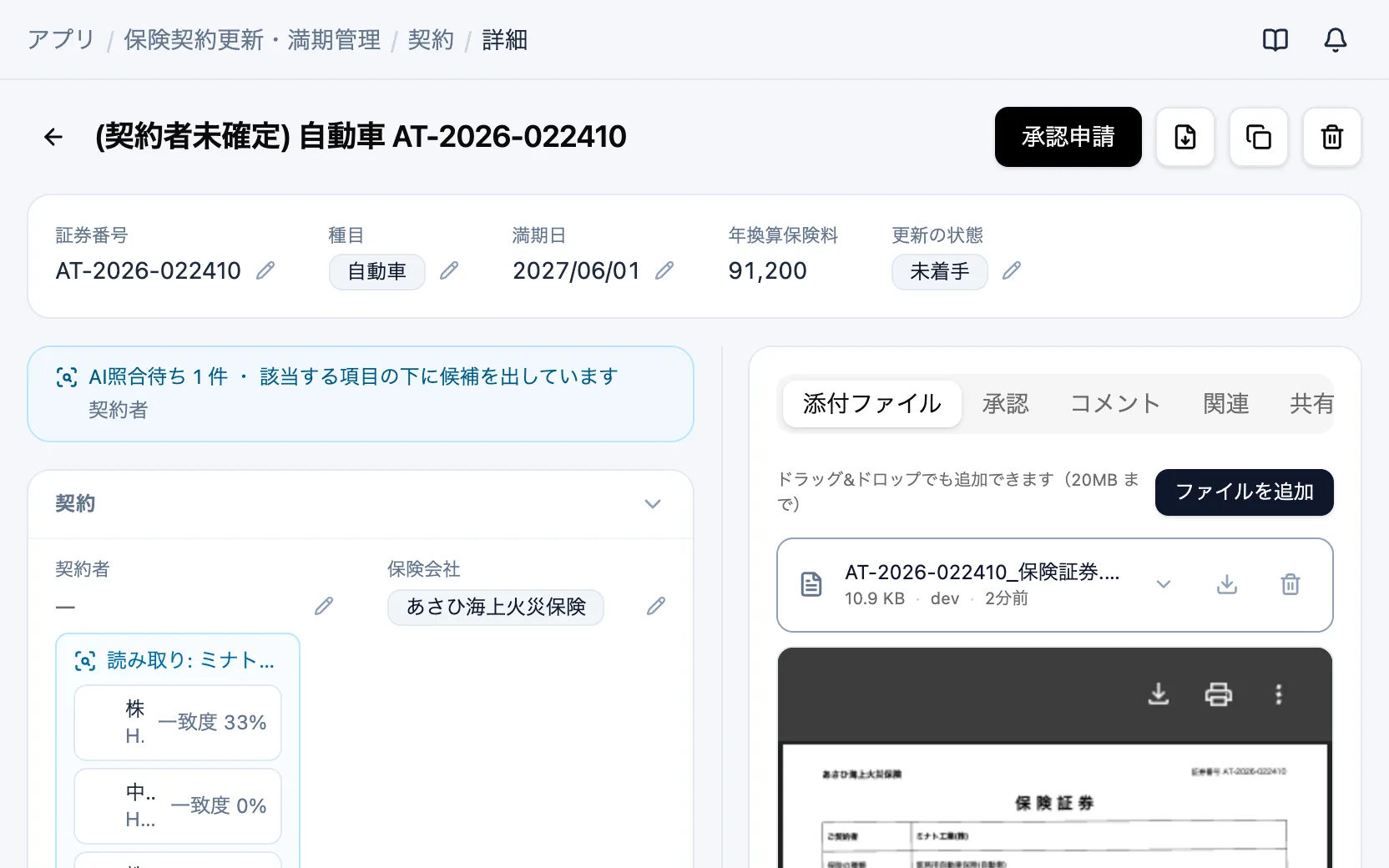Go to アプリ in the breadcrumb
This screenshot has height=868, width=1389.
61,40
